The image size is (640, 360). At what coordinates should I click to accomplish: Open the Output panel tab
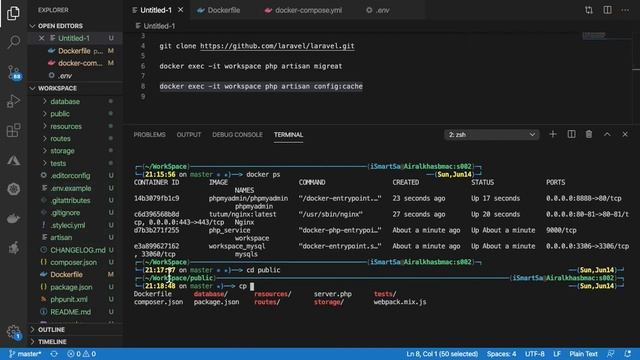(x=189, y=134)
